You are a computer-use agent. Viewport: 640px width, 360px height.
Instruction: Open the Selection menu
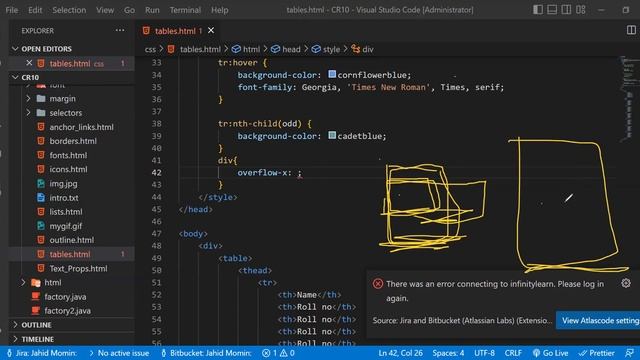pyautogui.click(x=69, y=10)
